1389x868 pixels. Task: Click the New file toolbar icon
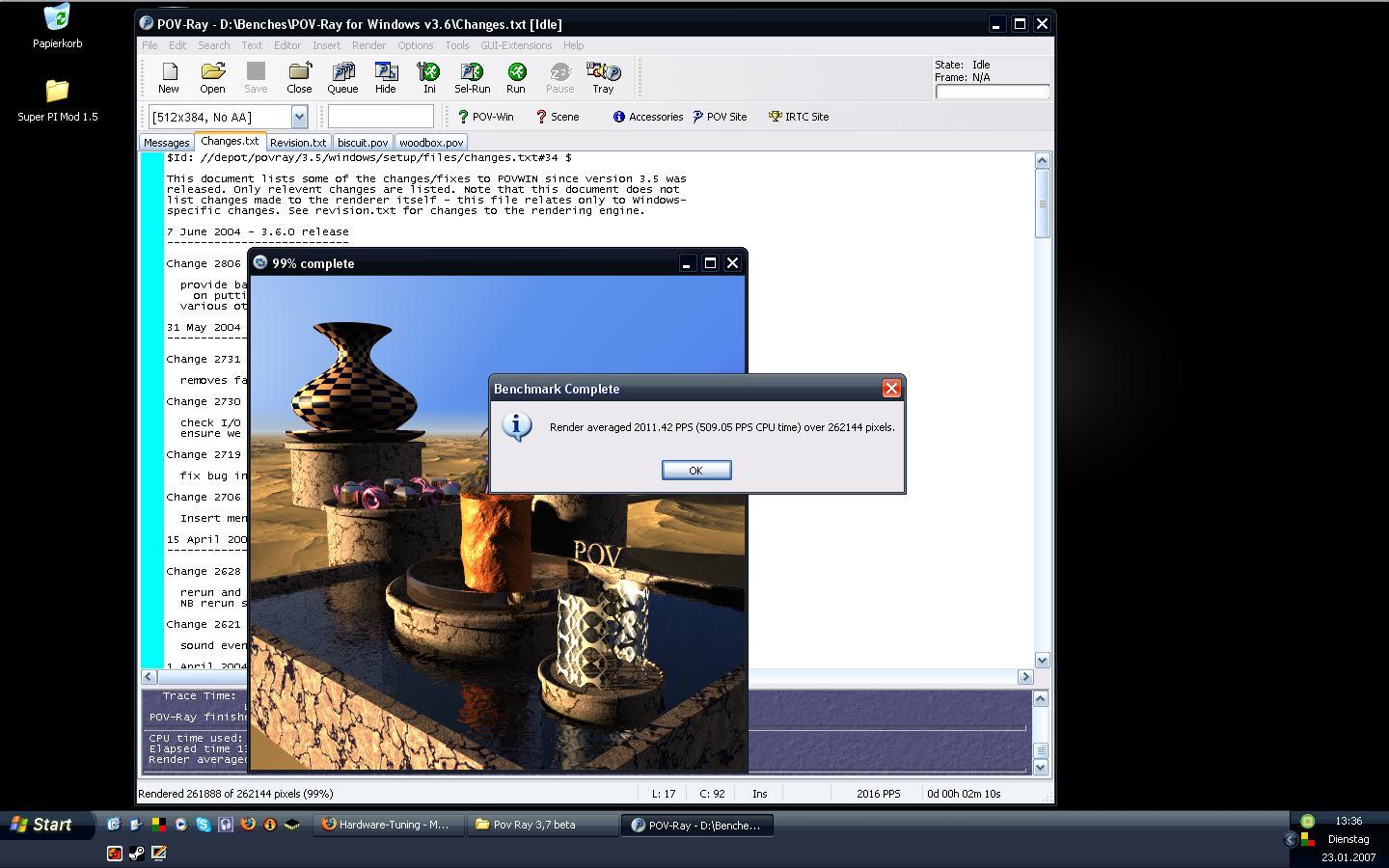[169, 77]
